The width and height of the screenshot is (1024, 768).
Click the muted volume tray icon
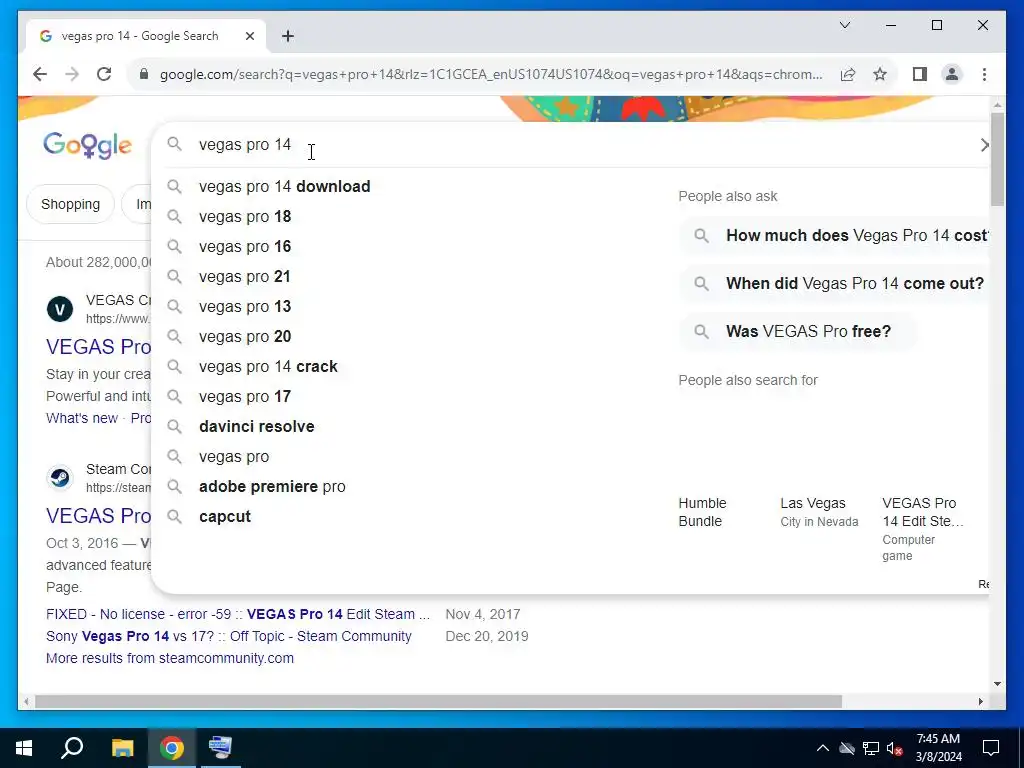click(895, 748)
